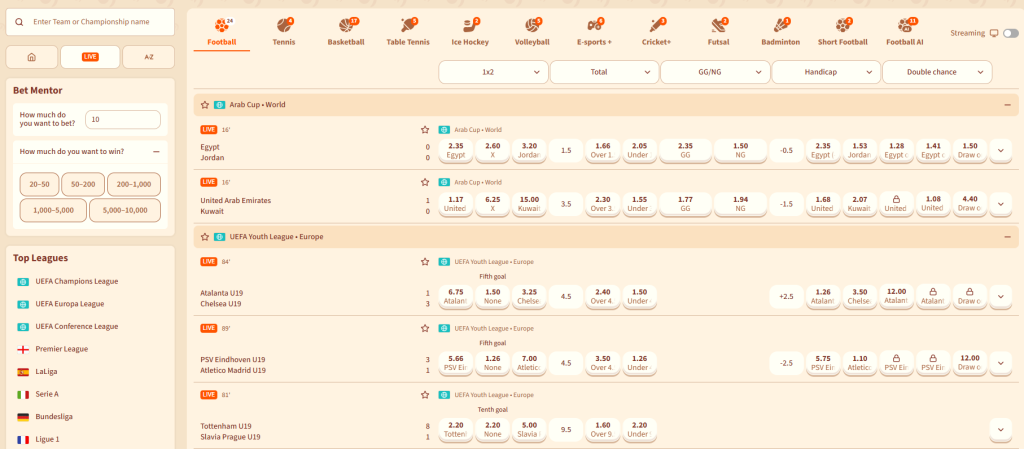
Task: Star the Egypt vs Jordan match
Action: point(424,130)
